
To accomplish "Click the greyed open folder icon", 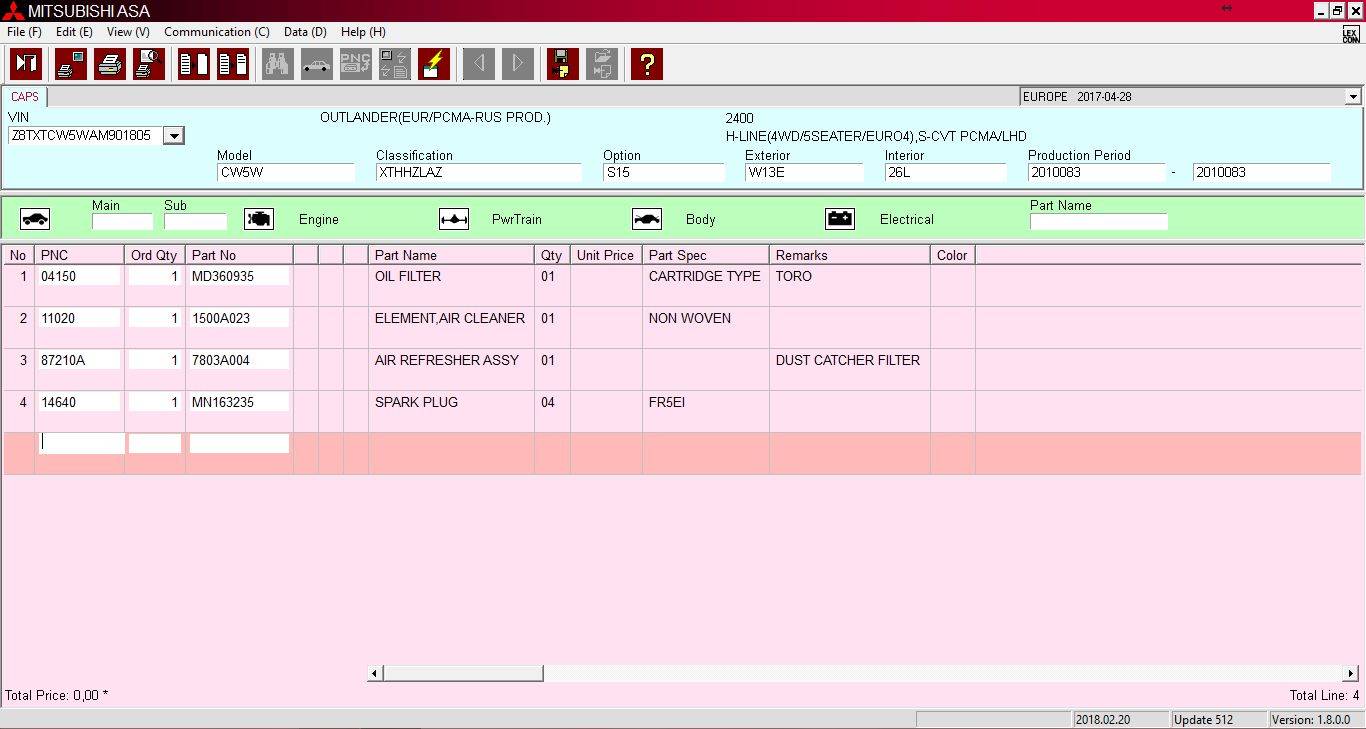I will (602, 64).
